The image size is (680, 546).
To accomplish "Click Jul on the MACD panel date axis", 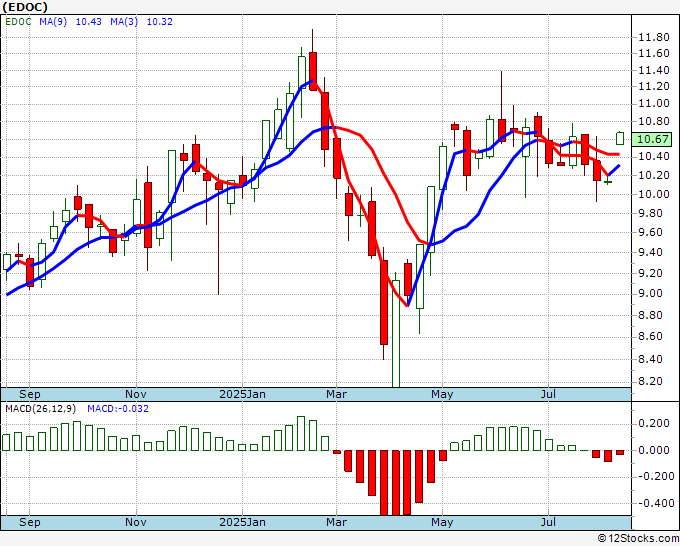I will pos(549,522).
